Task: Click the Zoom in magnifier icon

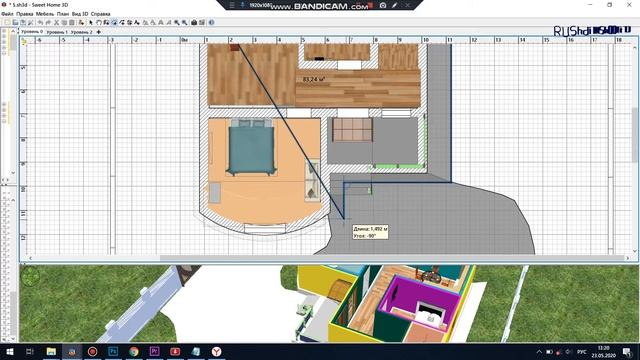Action: pyautogui.click(x=177, y=22)
